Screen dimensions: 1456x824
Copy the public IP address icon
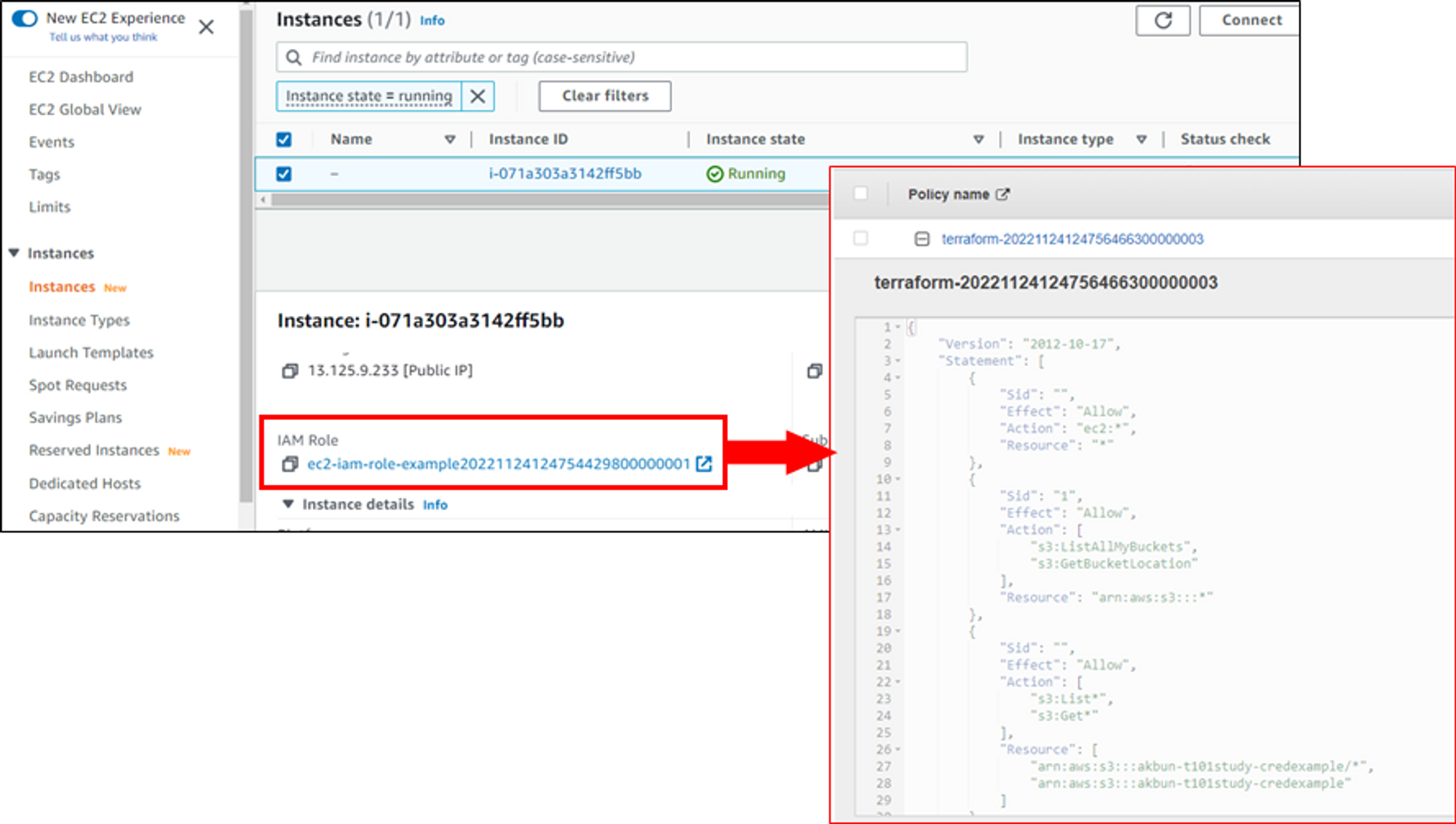click(x=290, y=371)
